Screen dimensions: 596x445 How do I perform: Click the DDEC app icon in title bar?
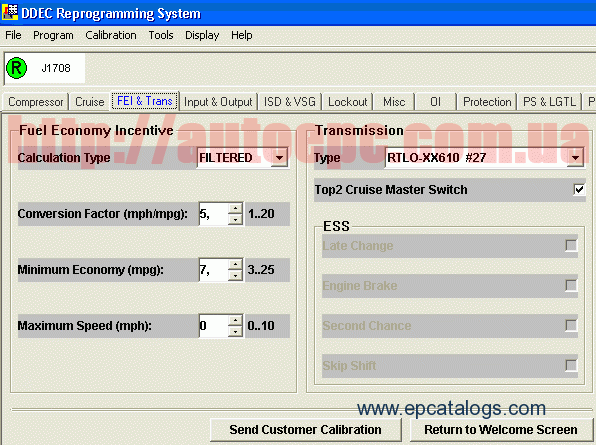click(10, 12)
